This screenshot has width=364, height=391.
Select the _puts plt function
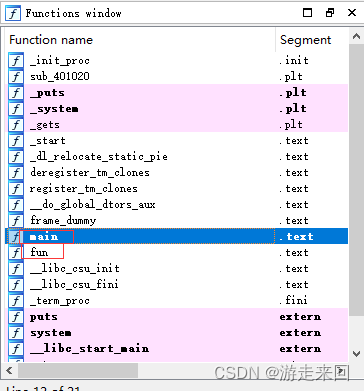(x=47, y=93)
